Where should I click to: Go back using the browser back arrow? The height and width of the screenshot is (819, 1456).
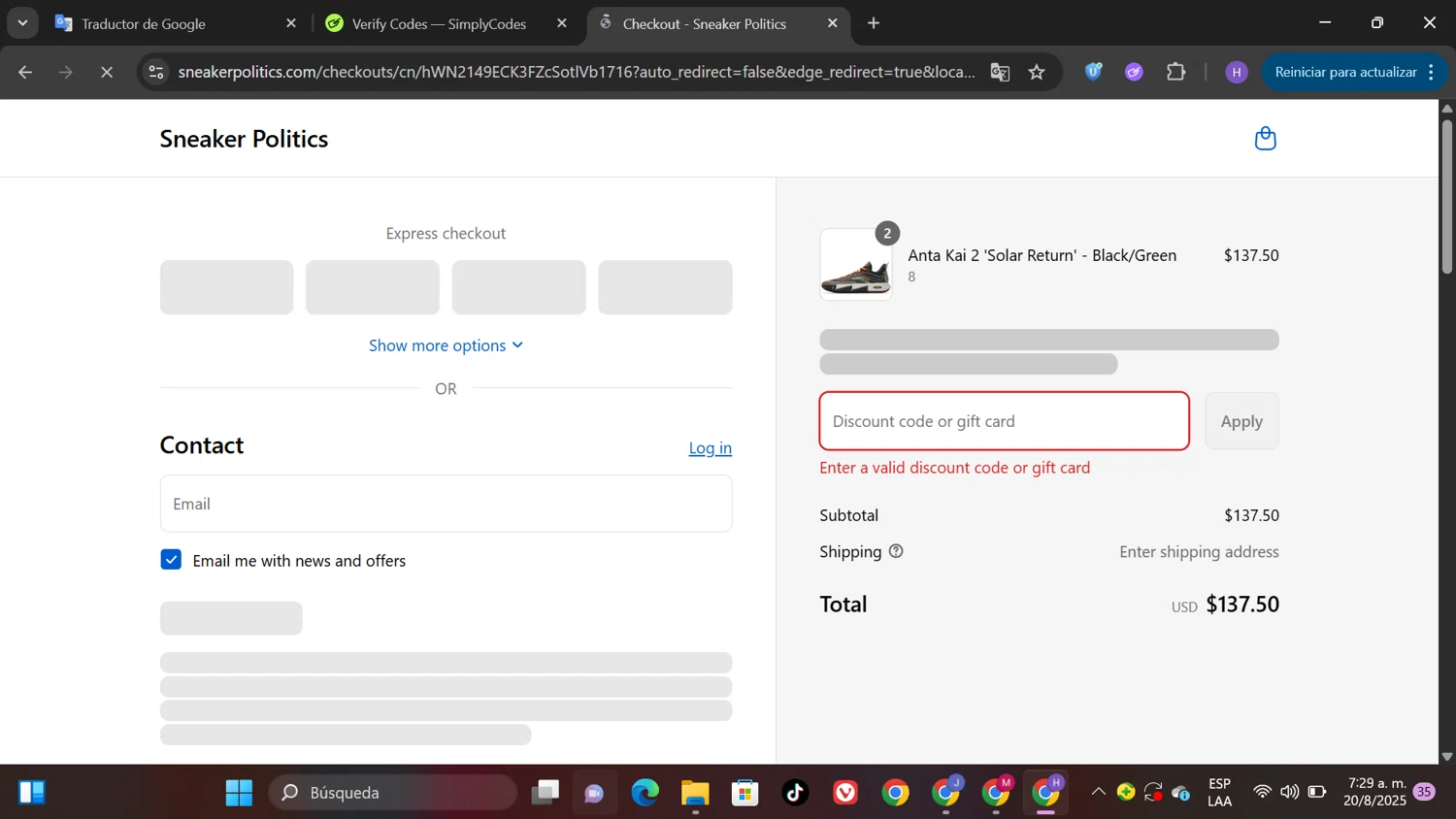tap(25, 72)
